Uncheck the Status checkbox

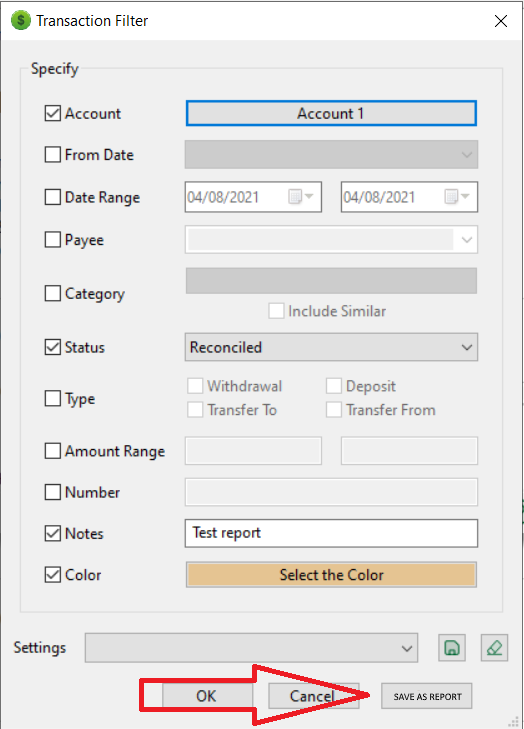53,347
